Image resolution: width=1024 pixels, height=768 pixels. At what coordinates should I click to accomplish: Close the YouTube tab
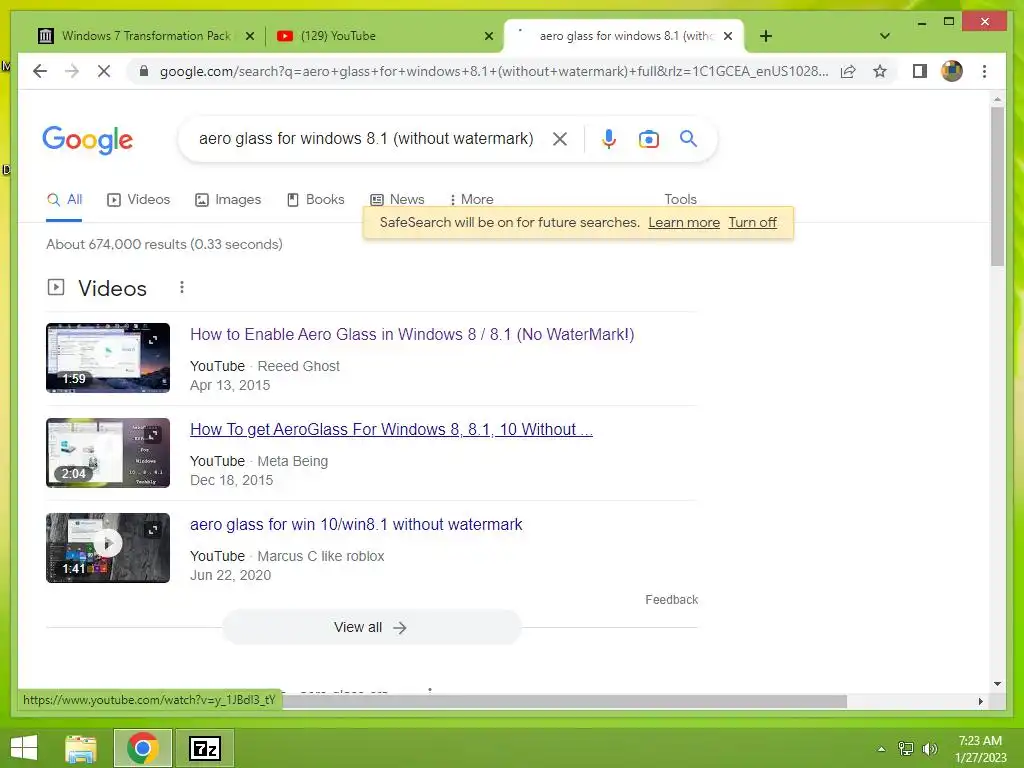488,36
